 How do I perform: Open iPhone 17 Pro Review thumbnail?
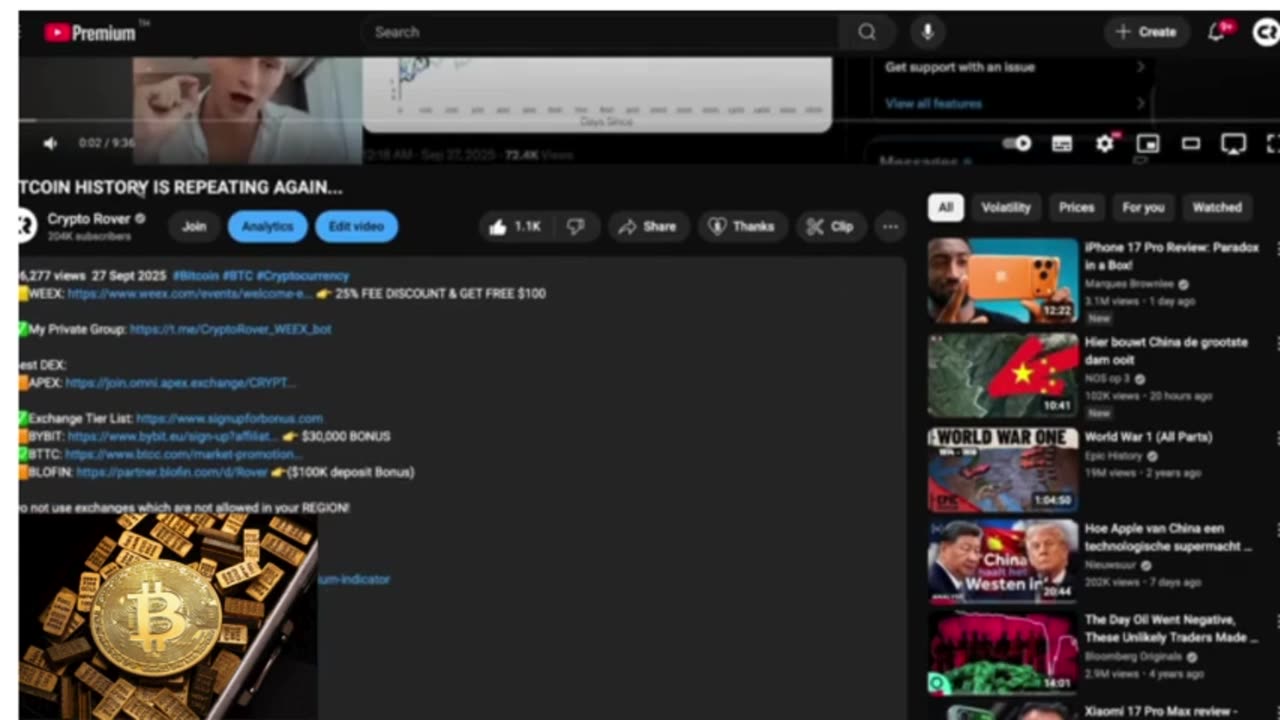[1003, 281]
